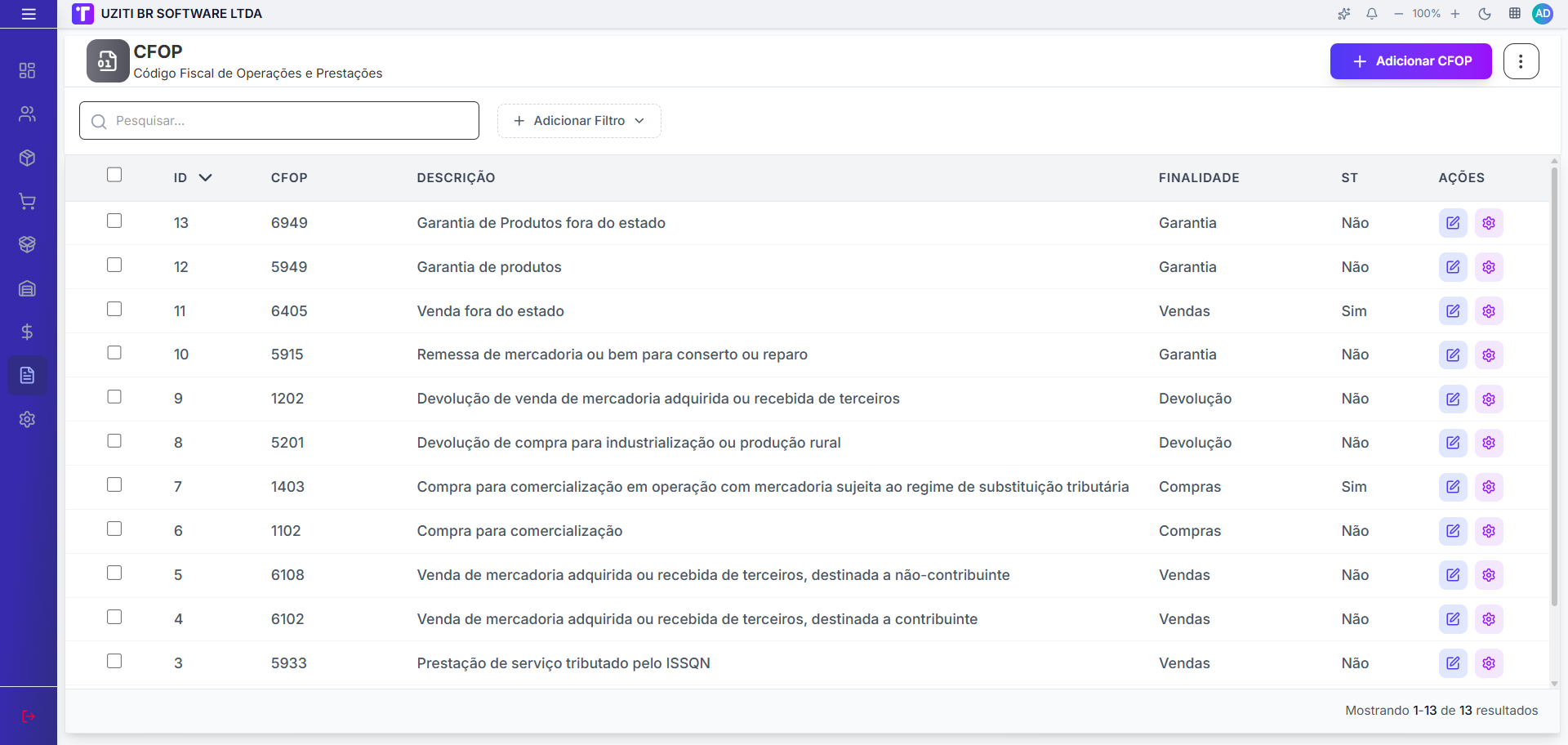1568x745 pixels.
Task: Click the scrollbar down arrow
Action: pos(1554,684)
